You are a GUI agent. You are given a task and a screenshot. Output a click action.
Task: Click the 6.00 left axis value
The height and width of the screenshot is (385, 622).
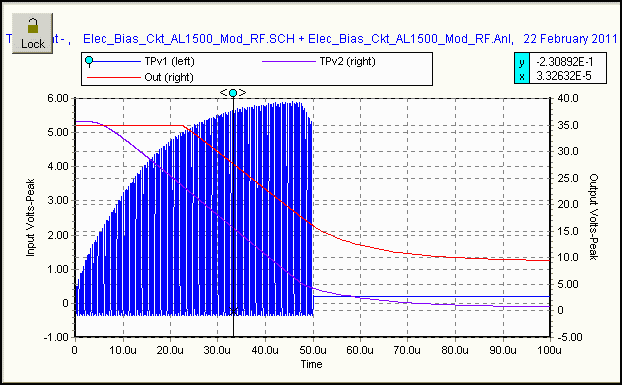(x=58, y=98)
